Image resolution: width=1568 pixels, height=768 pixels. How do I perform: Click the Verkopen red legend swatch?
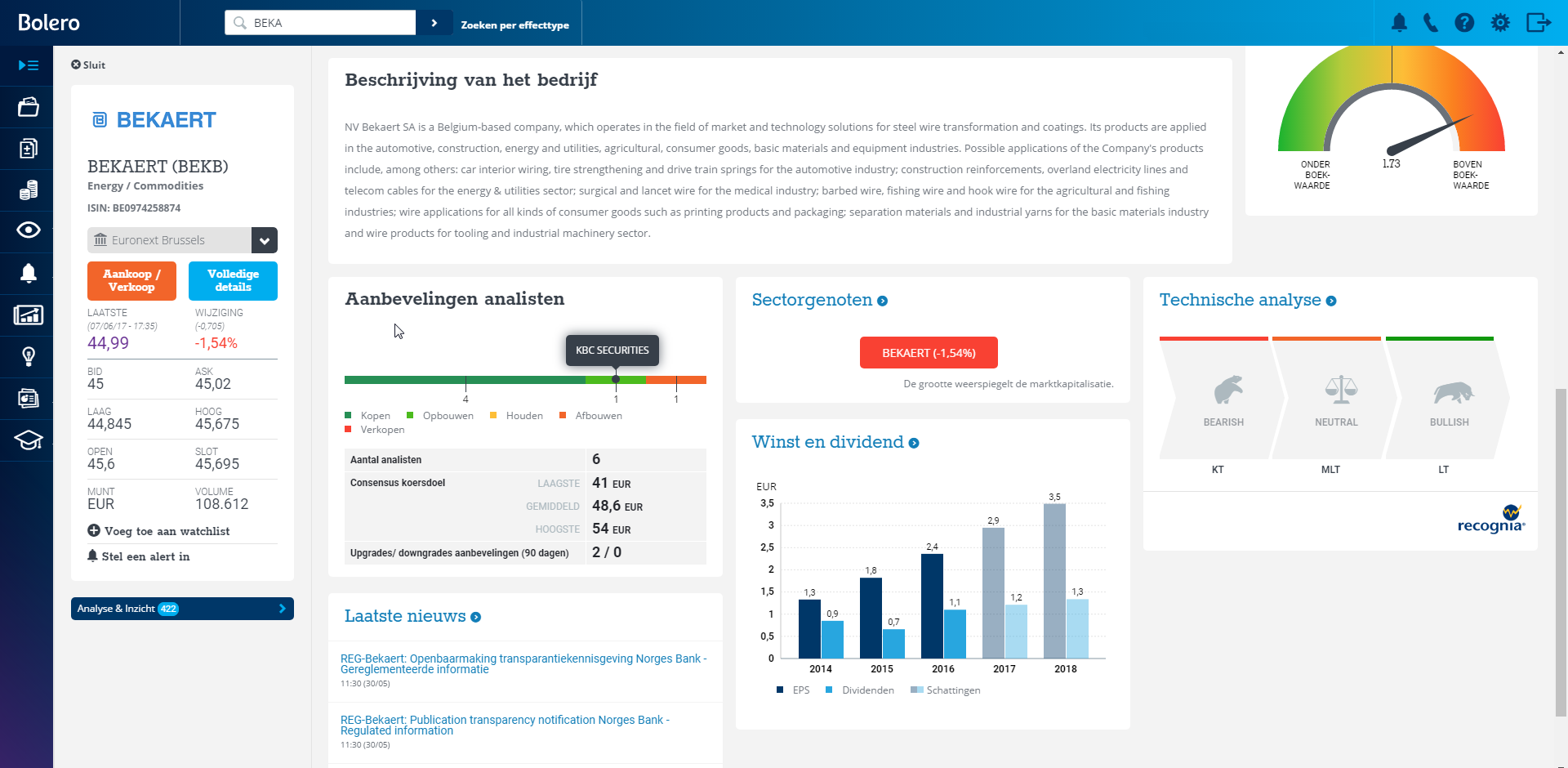point(348,429)
